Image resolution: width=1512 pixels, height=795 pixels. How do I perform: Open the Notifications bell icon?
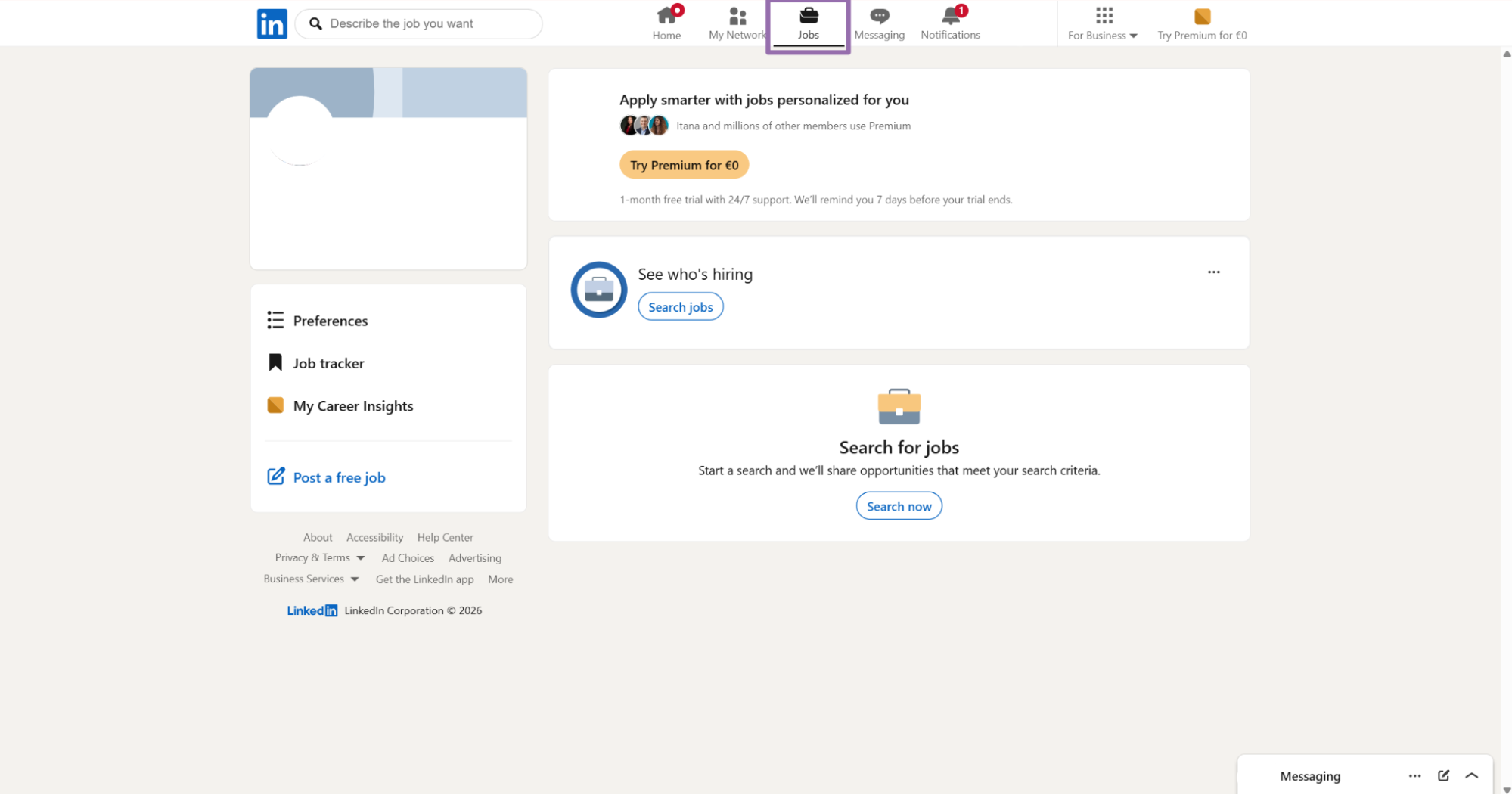click(951, 16)
